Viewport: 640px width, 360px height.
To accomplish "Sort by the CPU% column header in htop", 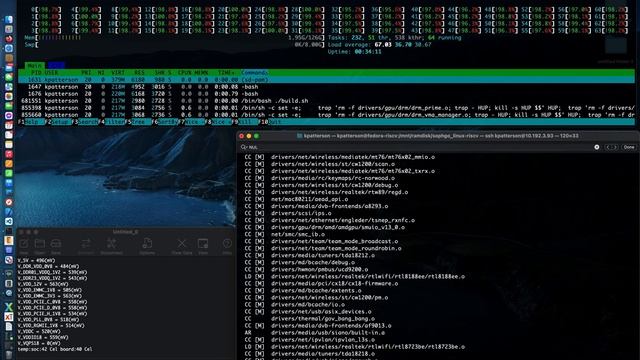I will pos(184,73).
